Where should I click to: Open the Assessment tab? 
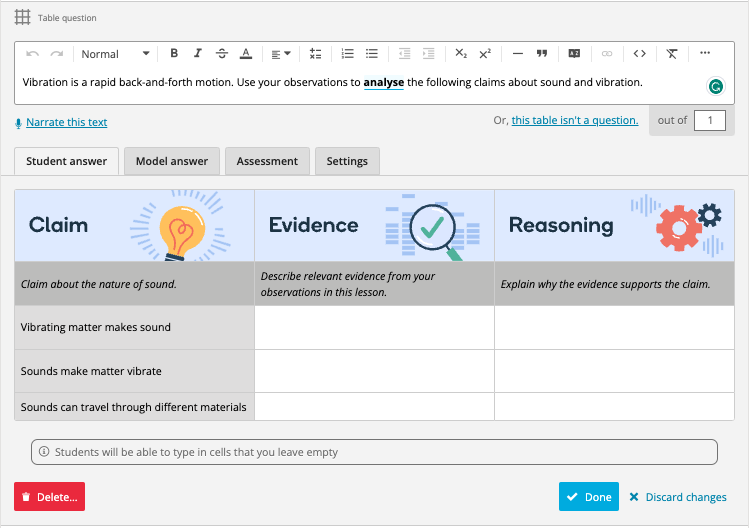point(267,161)
